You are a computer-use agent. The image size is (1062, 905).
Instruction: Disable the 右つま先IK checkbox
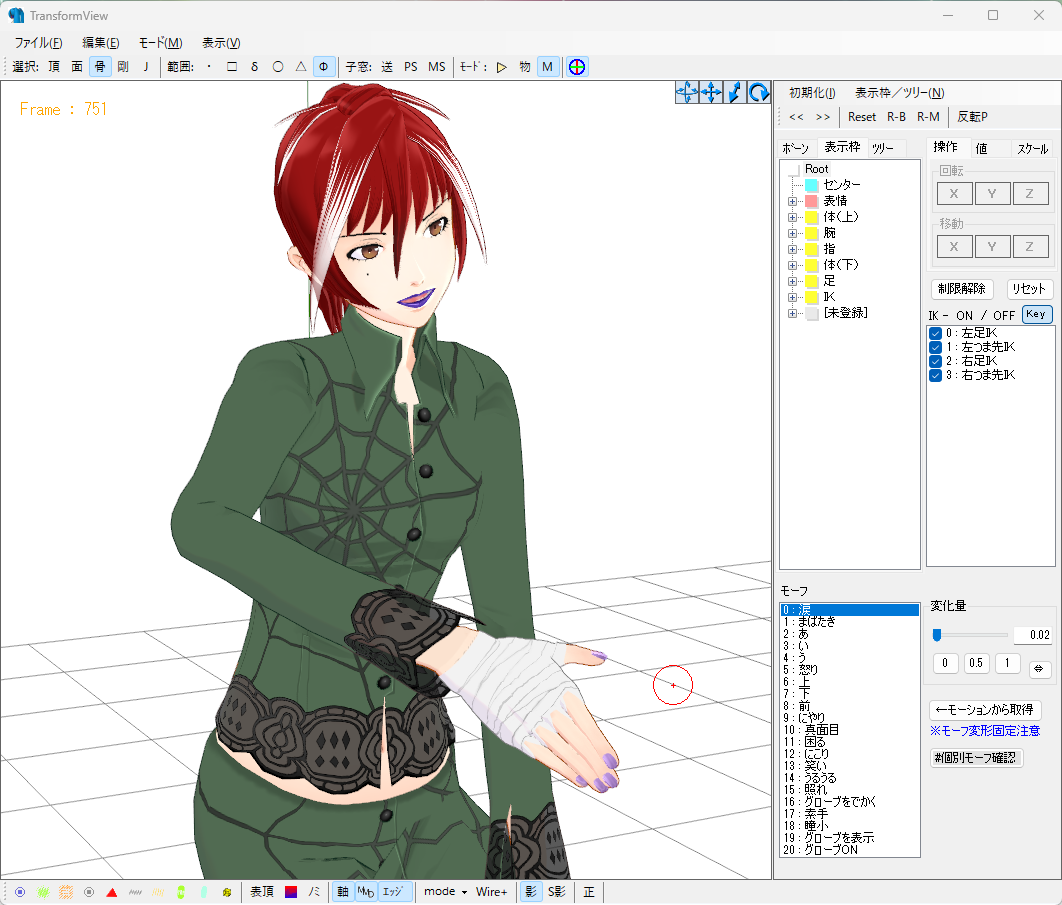tap(935, 375)
